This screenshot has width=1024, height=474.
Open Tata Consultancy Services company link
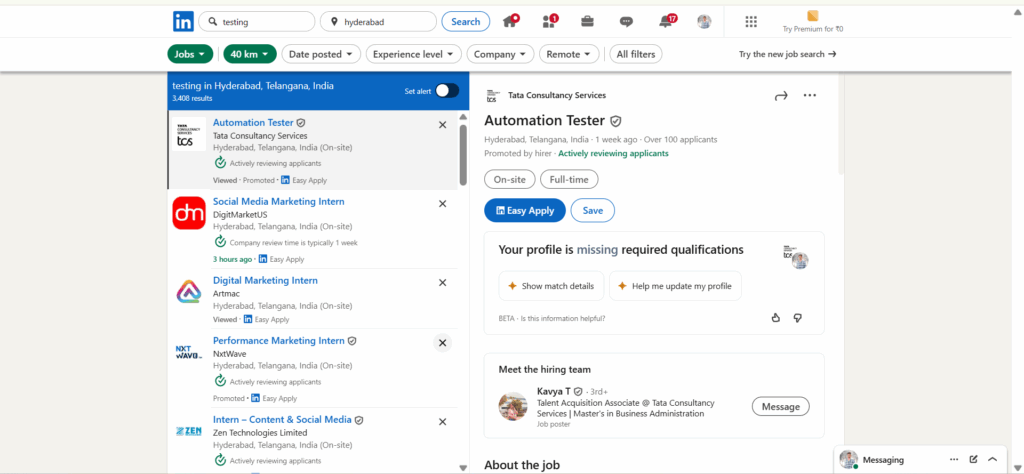tap(557, 95)
